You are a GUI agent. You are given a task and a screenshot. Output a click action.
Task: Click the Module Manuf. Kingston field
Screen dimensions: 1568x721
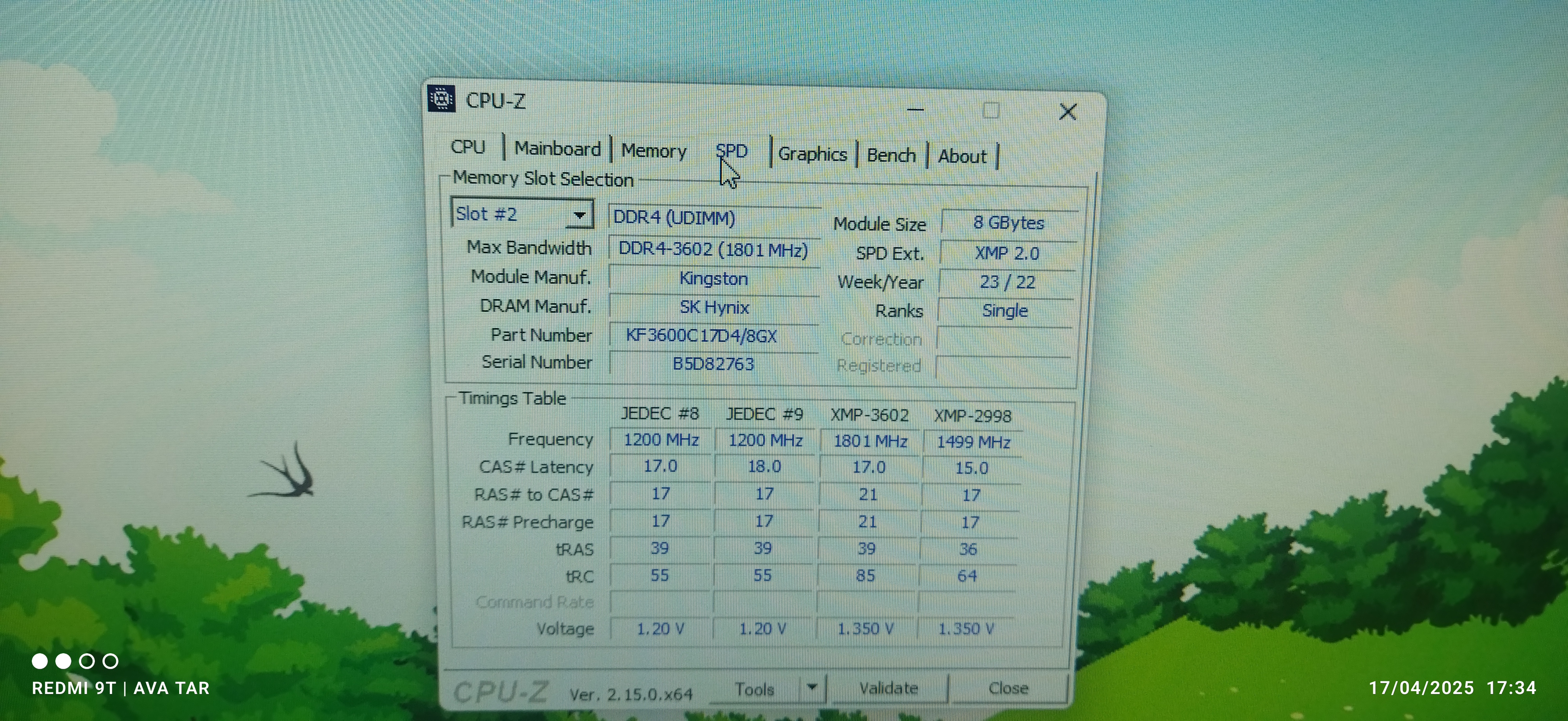tap(713, 279)
